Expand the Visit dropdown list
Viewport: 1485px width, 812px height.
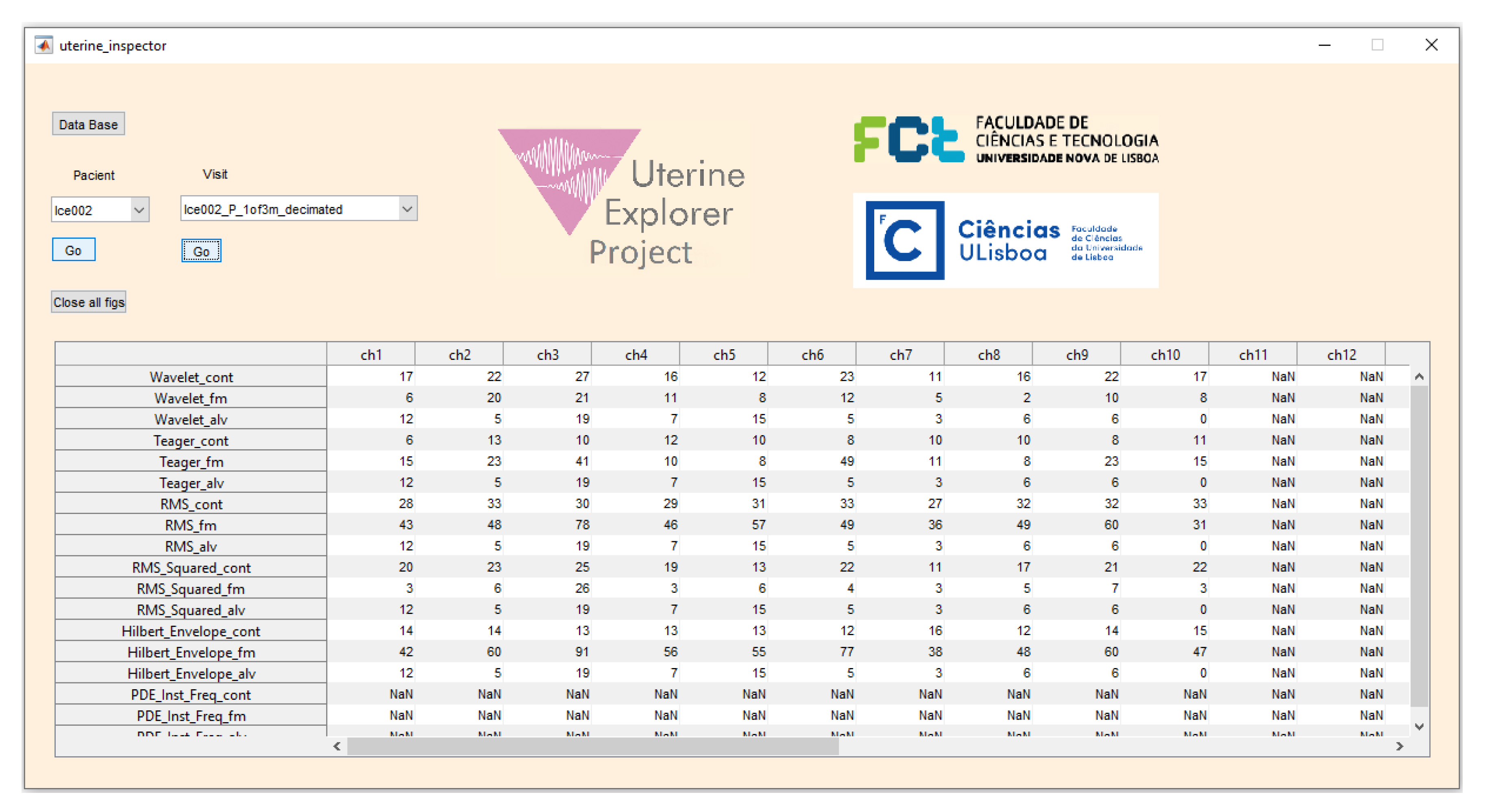[407, 209]
